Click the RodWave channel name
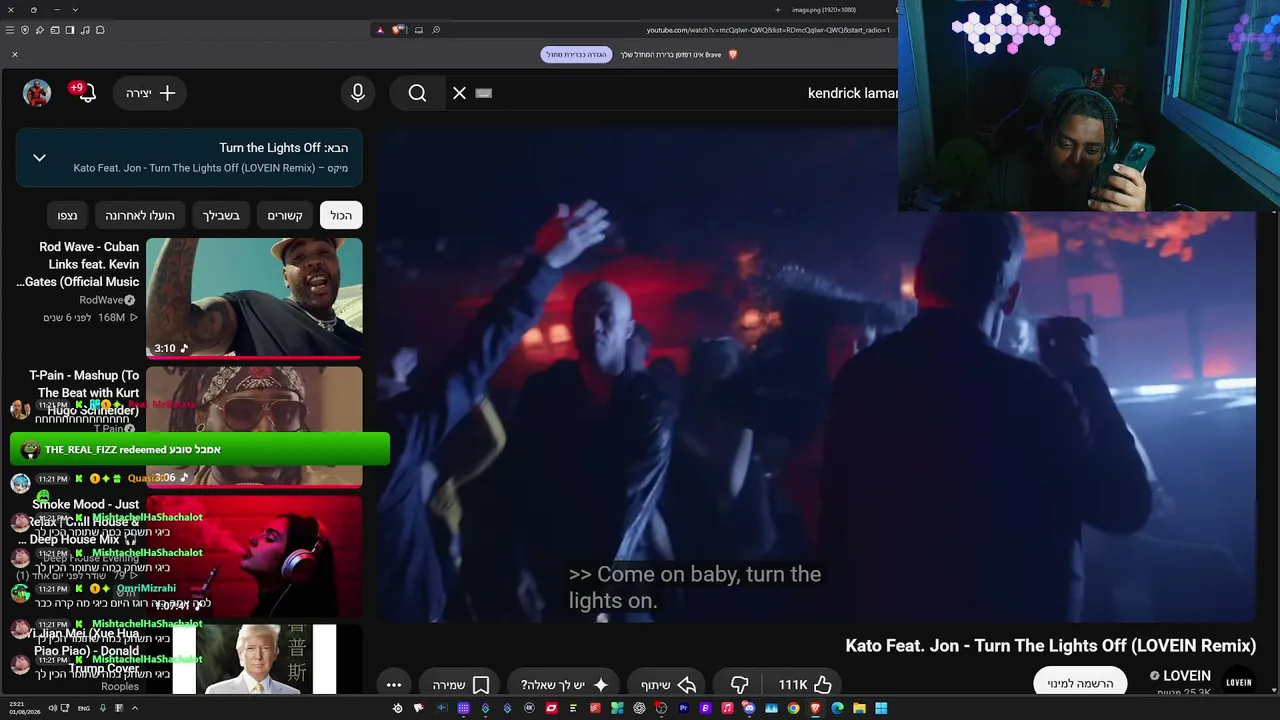The width and height of the screenshot is (1280, 720). click(102, 300)
